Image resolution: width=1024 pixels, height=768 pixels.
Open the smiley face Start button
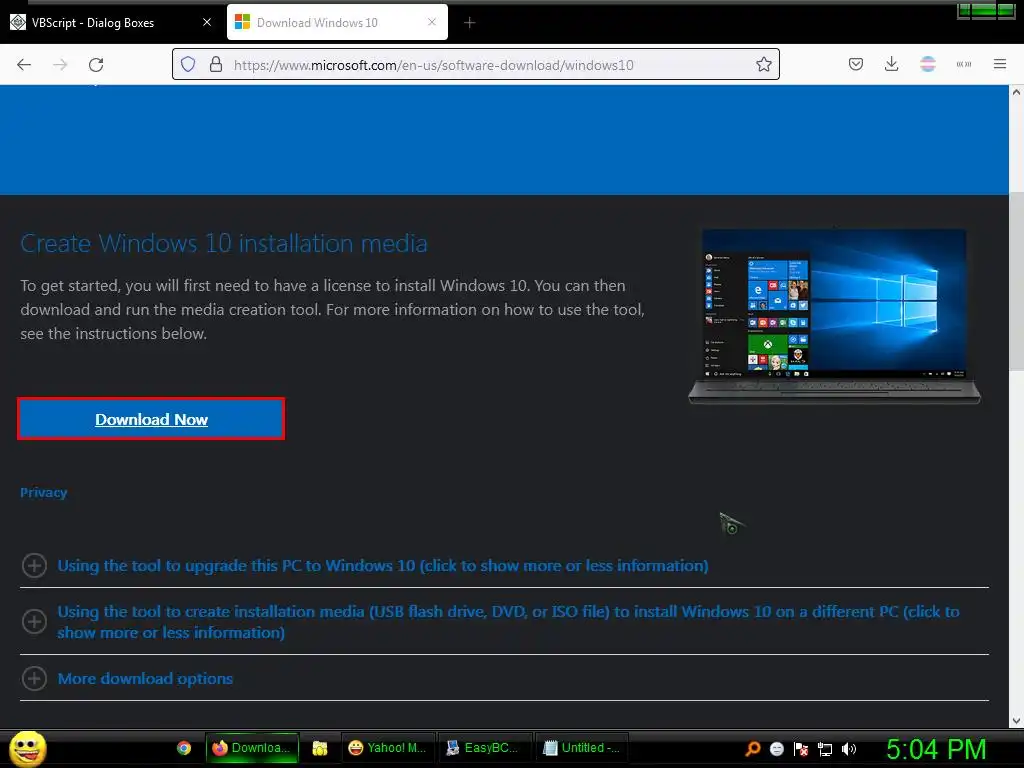pyautogui.click(x=27, y=749)
